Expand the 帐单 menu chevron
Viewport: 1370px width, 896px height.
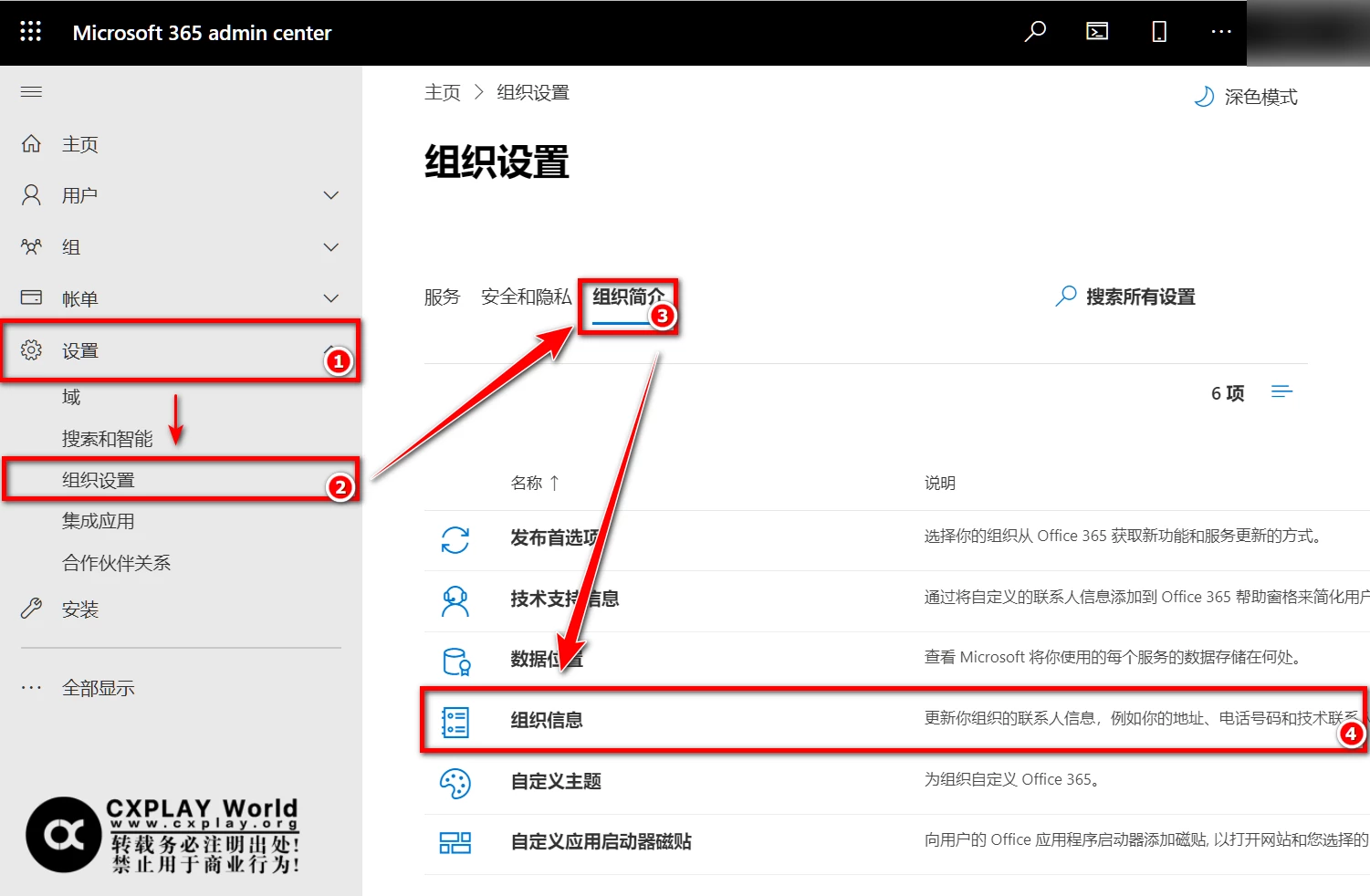point(331,298)
